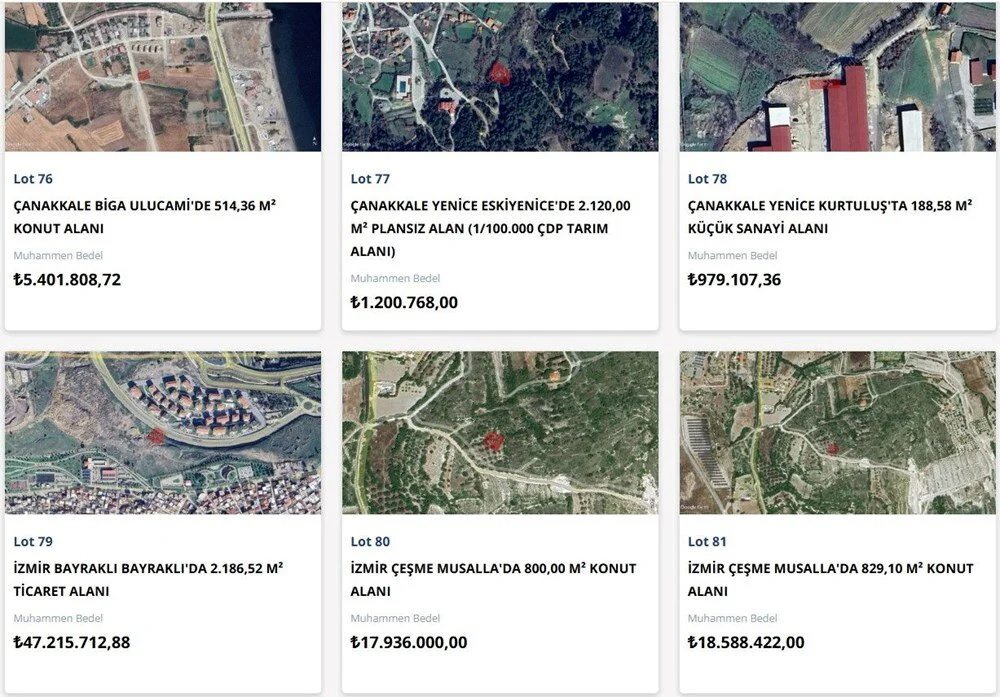Click the red parcel marker on Lot 79 map

click(x=155, y=434)
